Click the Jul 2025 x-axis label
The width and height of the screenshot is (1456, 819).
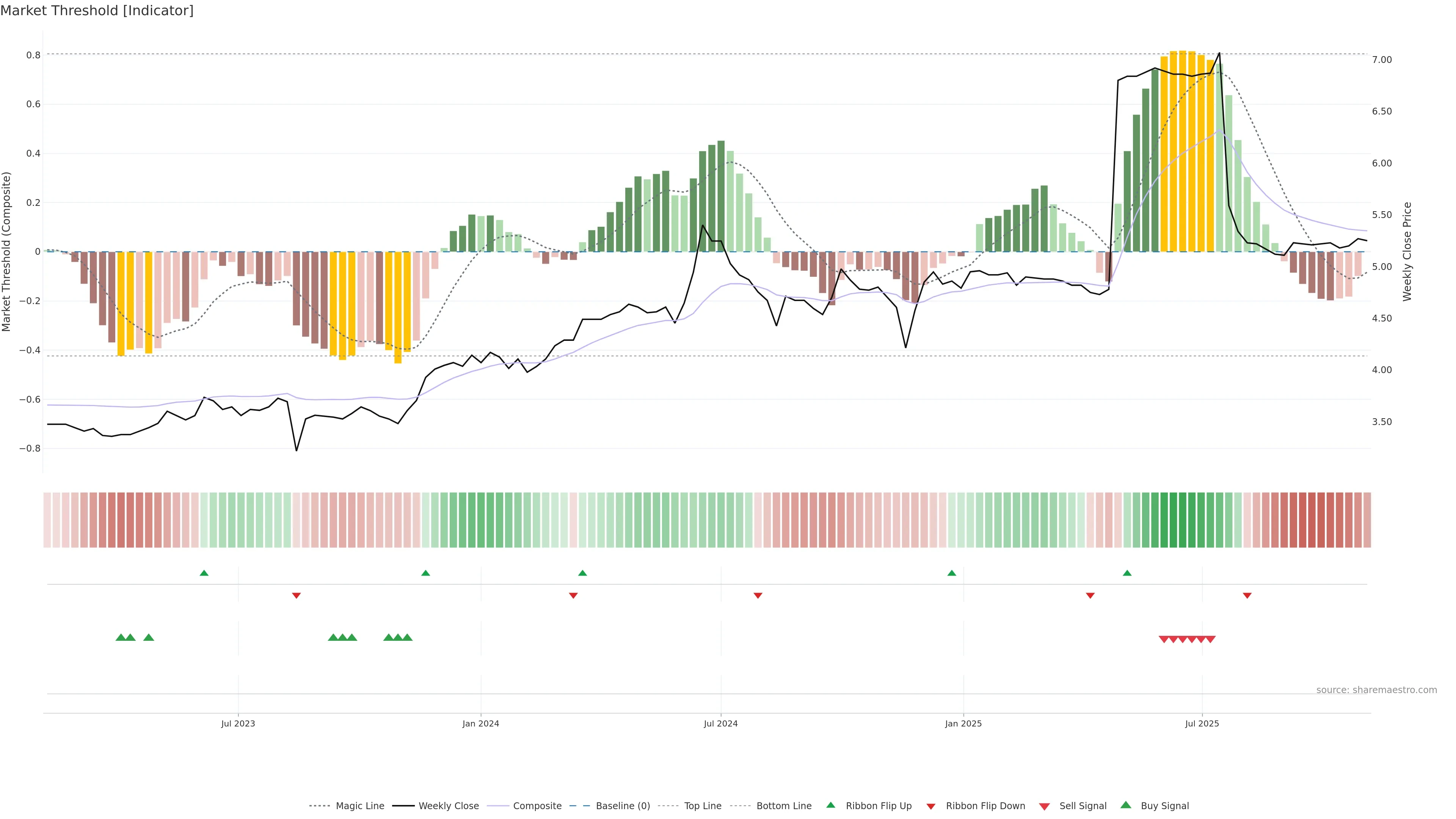pos(1202,723)
